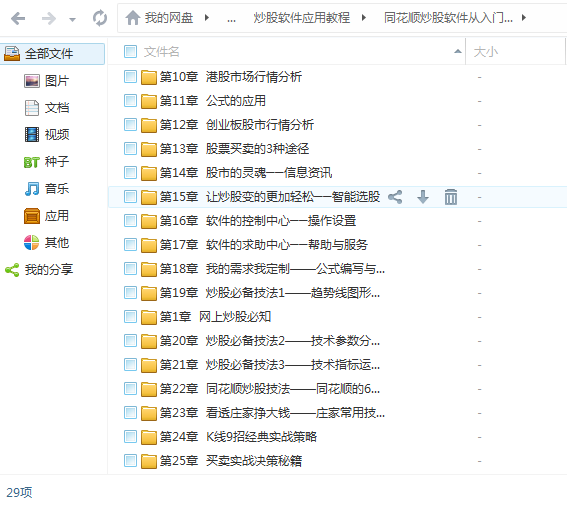The image size is (567, 508).
Task: Share the 第15章 folder
Action: pyautogui.click(x=395, y=197)
